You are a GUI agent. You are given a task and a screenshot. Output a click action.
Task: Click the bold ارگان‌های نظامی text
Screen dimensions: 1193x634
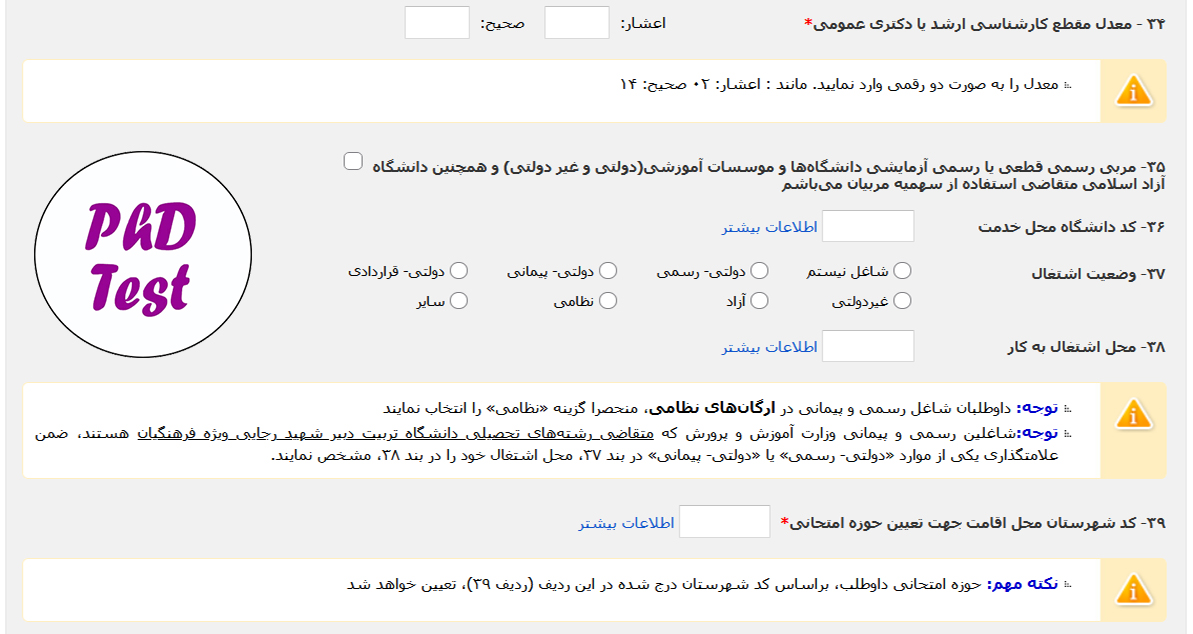[710, 409]
